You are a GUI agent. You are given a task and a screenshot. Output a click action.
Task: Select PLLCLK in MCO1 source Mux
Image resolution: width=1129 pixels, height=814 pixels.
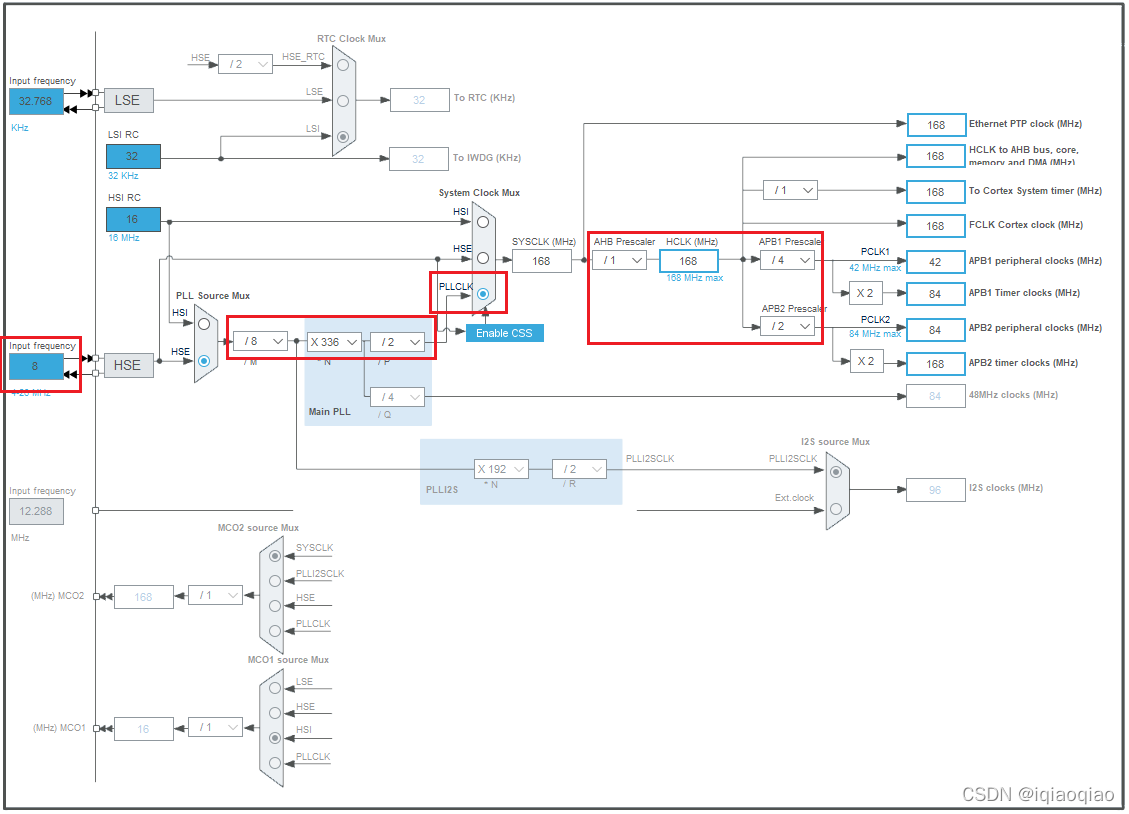275,763
